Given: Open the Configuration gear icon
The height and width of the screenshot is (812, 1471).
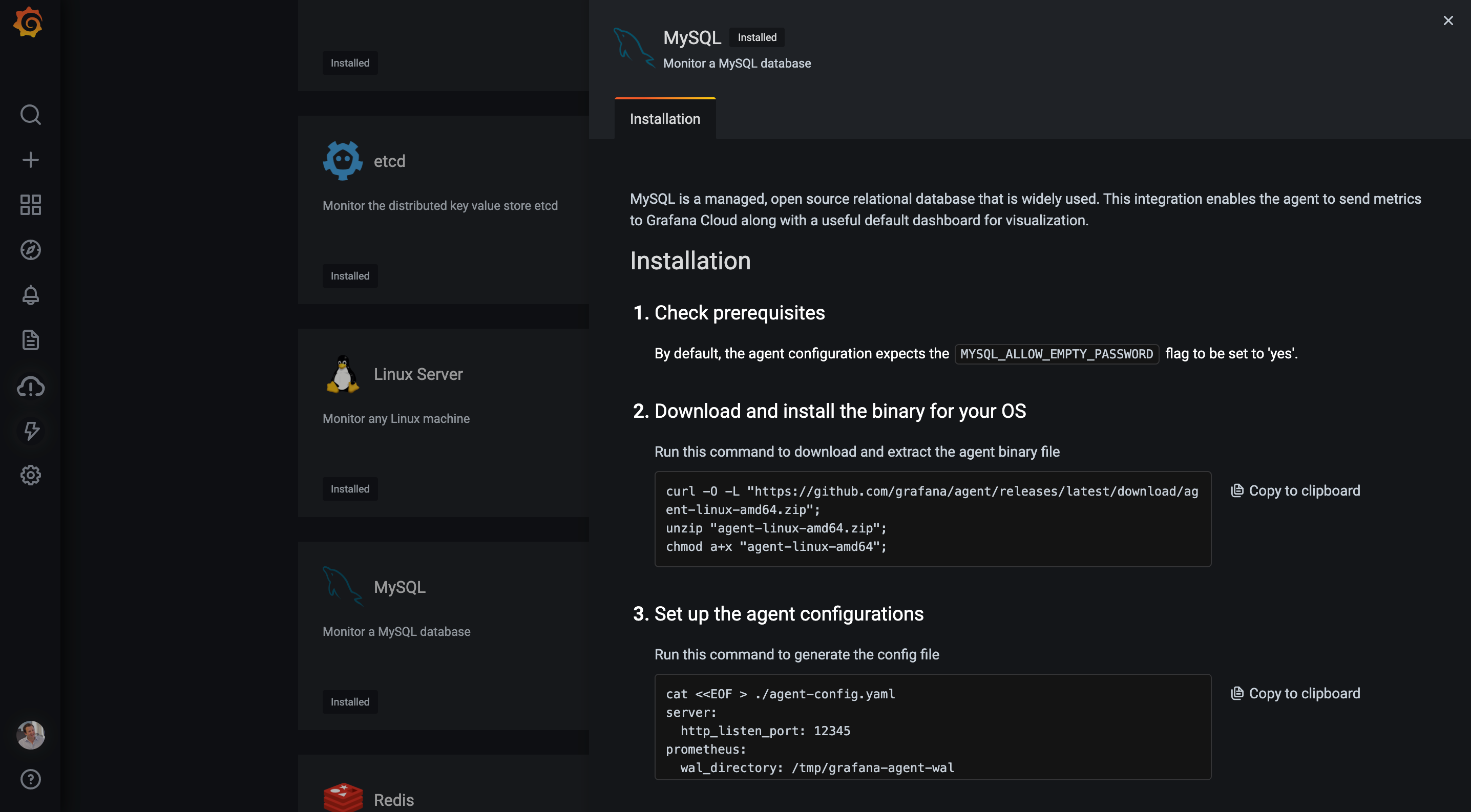Looking at the screenshot, I should coord(30,475).
